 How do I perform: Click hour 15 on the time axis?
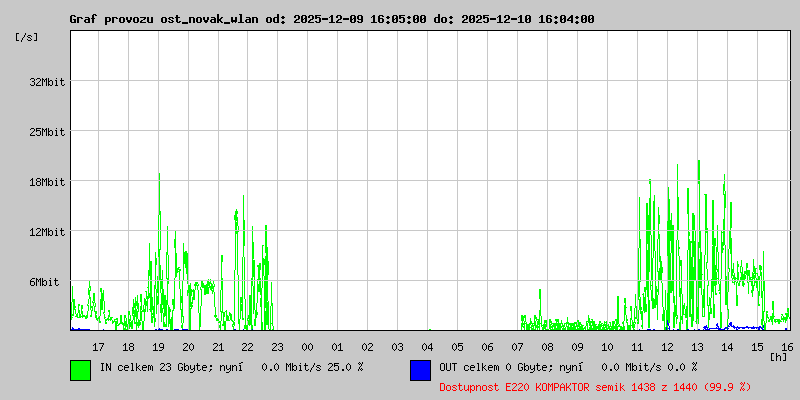[x=757, y=347]
